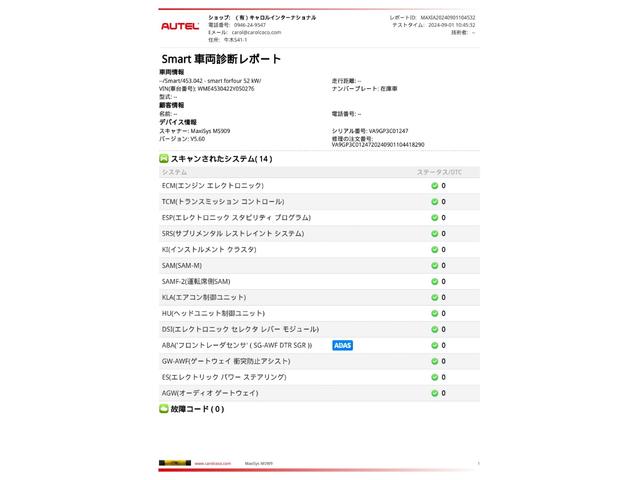
Task: Click green check icon for ES row
Action: (435, 377)
